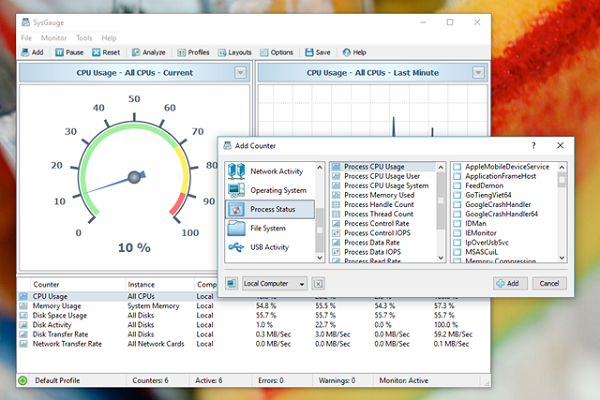Viewport: 600px width, 400px height.
Task: Enable the IDMan process checkbox
Action: point(457,223)
